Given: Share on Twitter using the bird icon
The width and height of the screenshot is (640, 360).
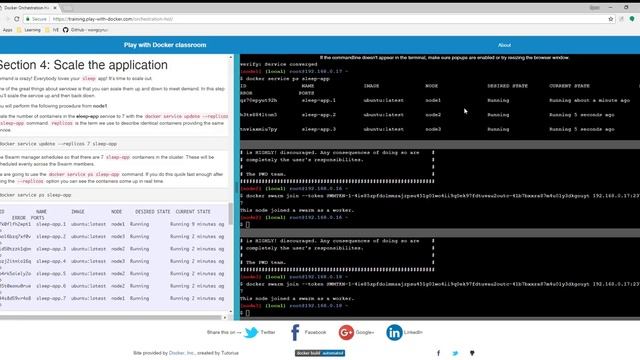Looking at the screenshot, I should (251, 332).
